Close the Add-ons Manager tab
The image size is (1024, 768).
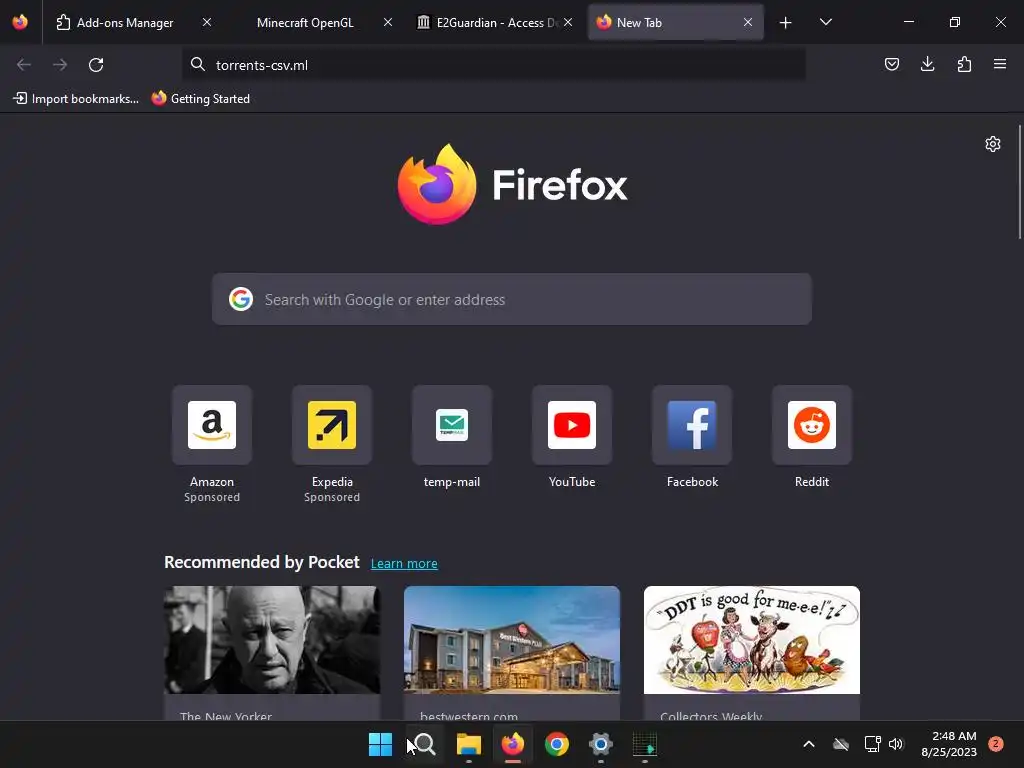pos(206,22)
